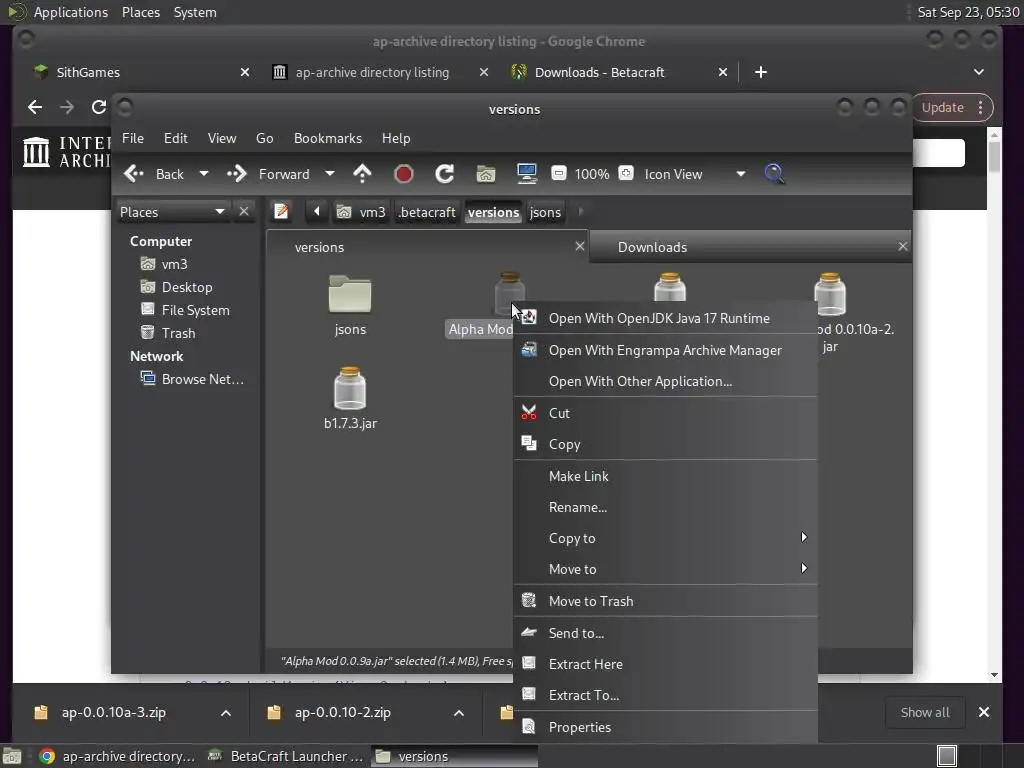The height and width of the screenshot is (768, 1024).
Task: Choose Extract To in context menu
Action: point(665,696)
